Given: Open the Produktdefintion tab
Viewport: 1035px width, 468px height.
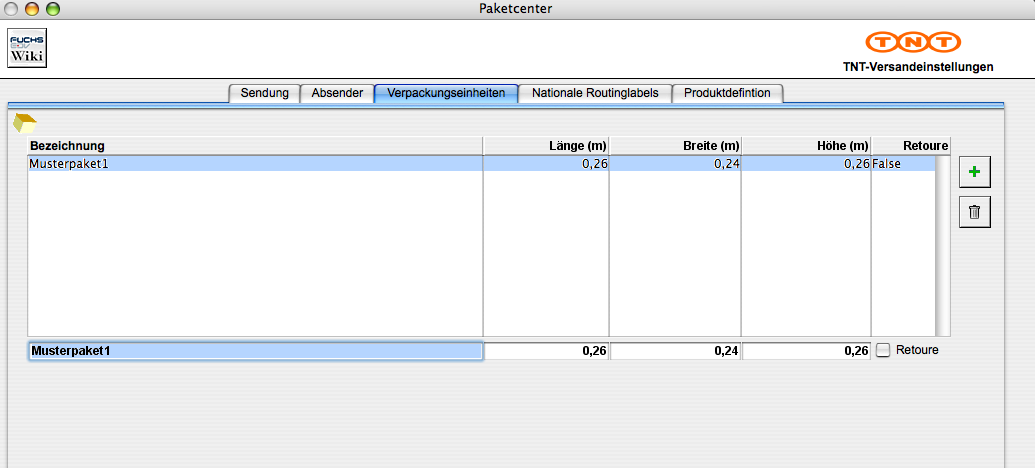Looking at the screenshot, I should click(727, 93).
